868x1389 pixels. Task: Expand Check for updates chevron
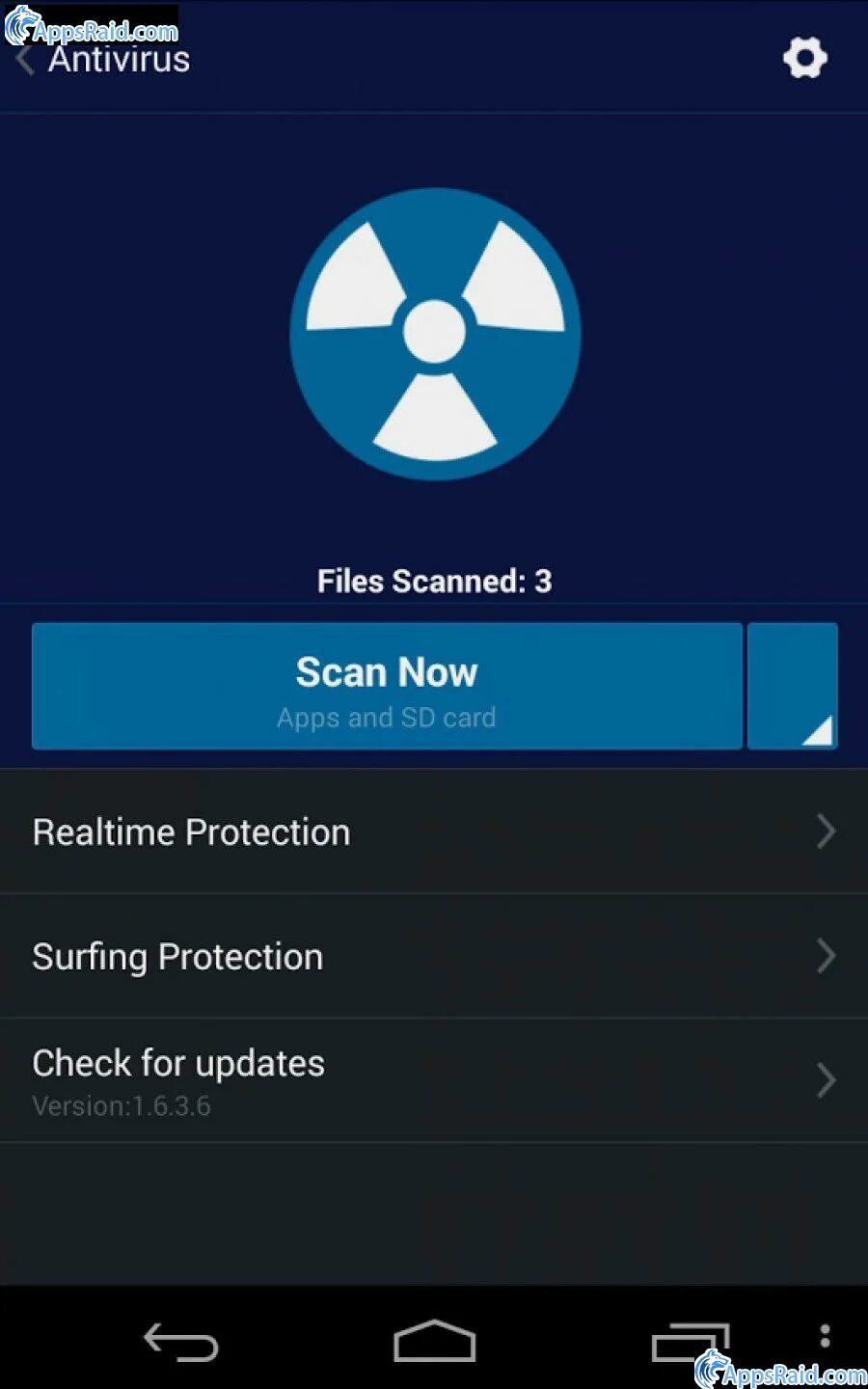click(826, 1080)
